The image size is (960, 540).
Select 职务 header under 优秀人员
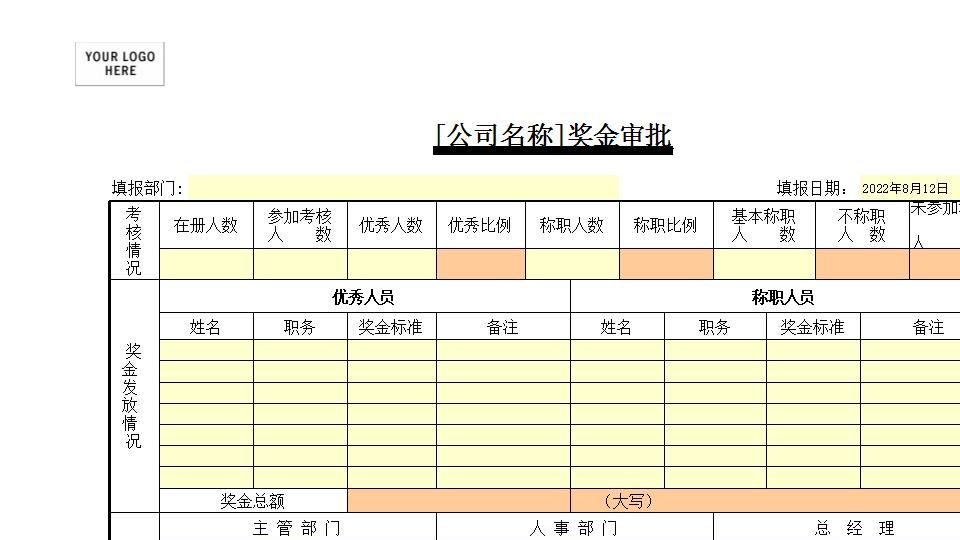coord(300,326)
